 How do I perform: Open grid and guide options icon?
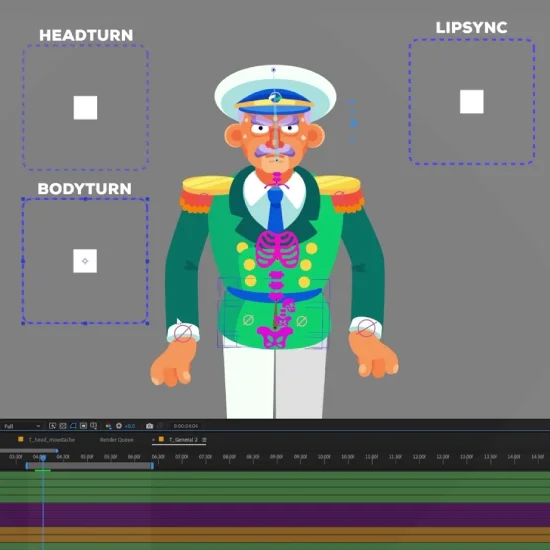(93, 426)
